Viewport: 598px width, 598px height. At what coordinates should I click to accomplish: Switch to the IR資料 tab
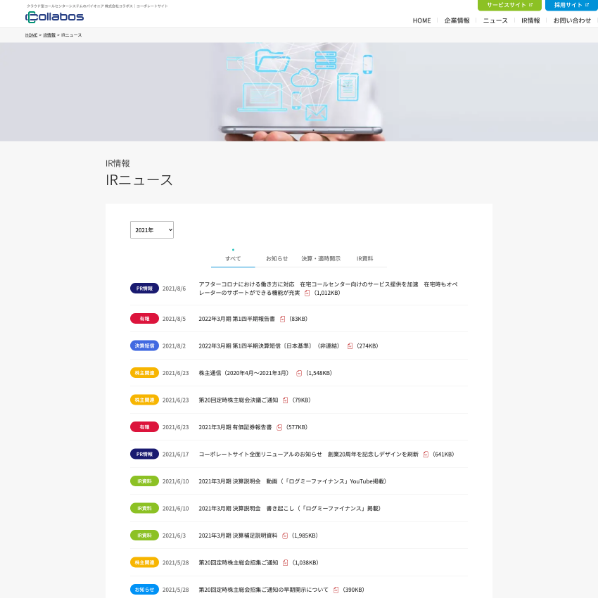coord(365,259)
